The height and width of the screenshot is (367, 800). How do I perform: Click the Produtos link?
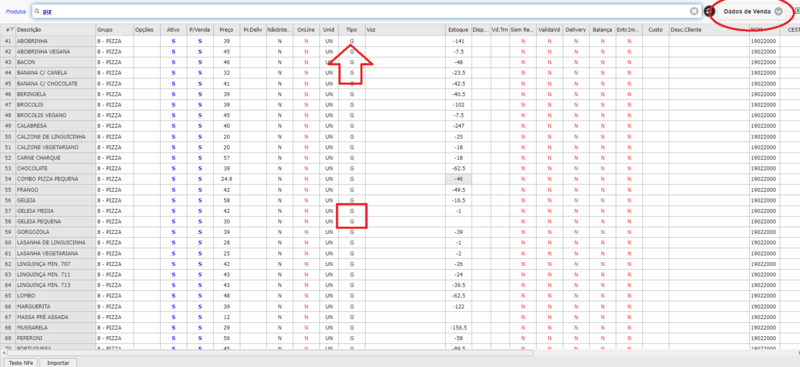point(16,11)
